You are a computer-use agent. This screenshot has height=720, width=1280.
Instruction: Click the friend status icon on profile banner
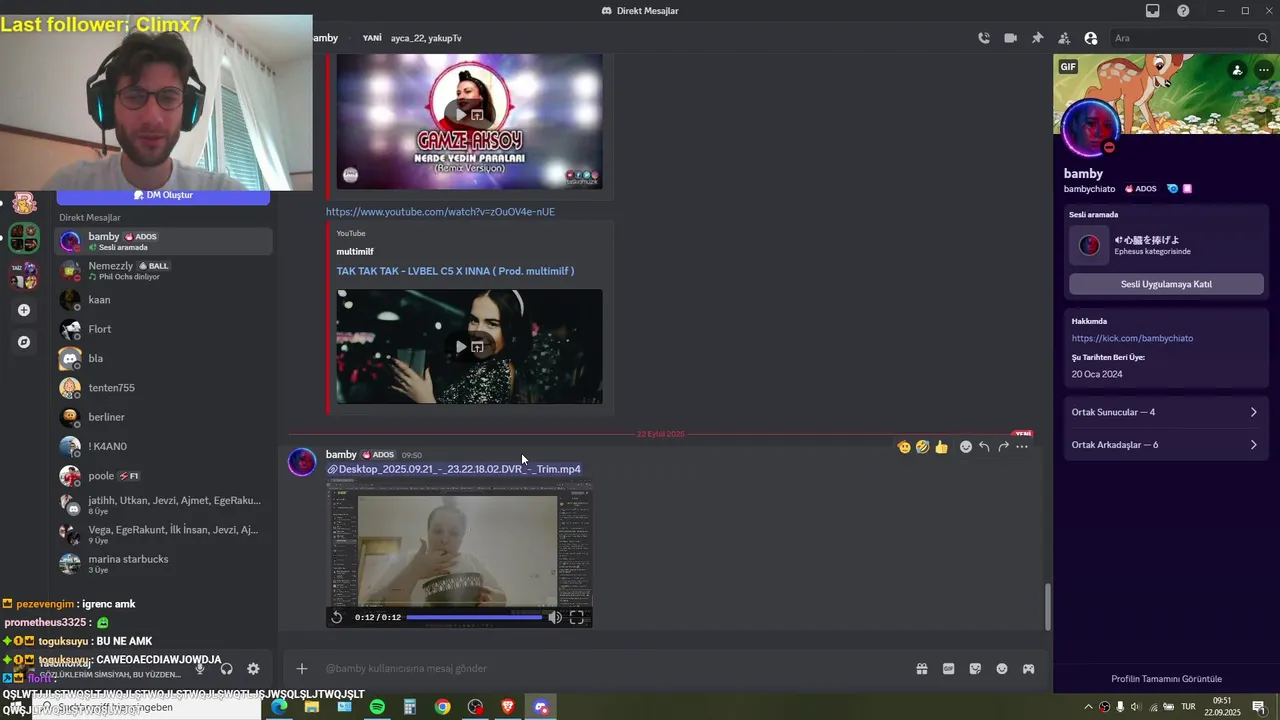coord(1238,70)
